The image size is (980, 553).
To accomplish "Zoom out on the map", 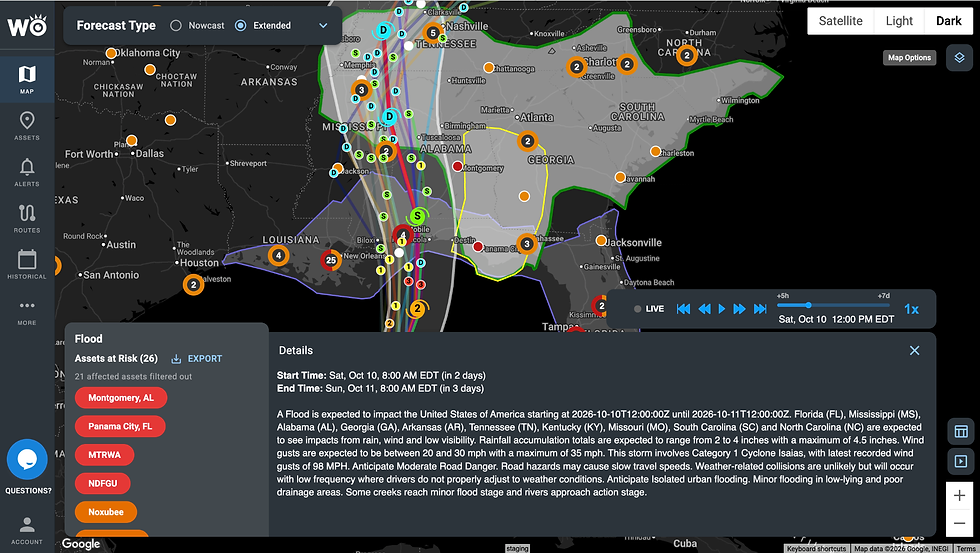I will (959, 523).
